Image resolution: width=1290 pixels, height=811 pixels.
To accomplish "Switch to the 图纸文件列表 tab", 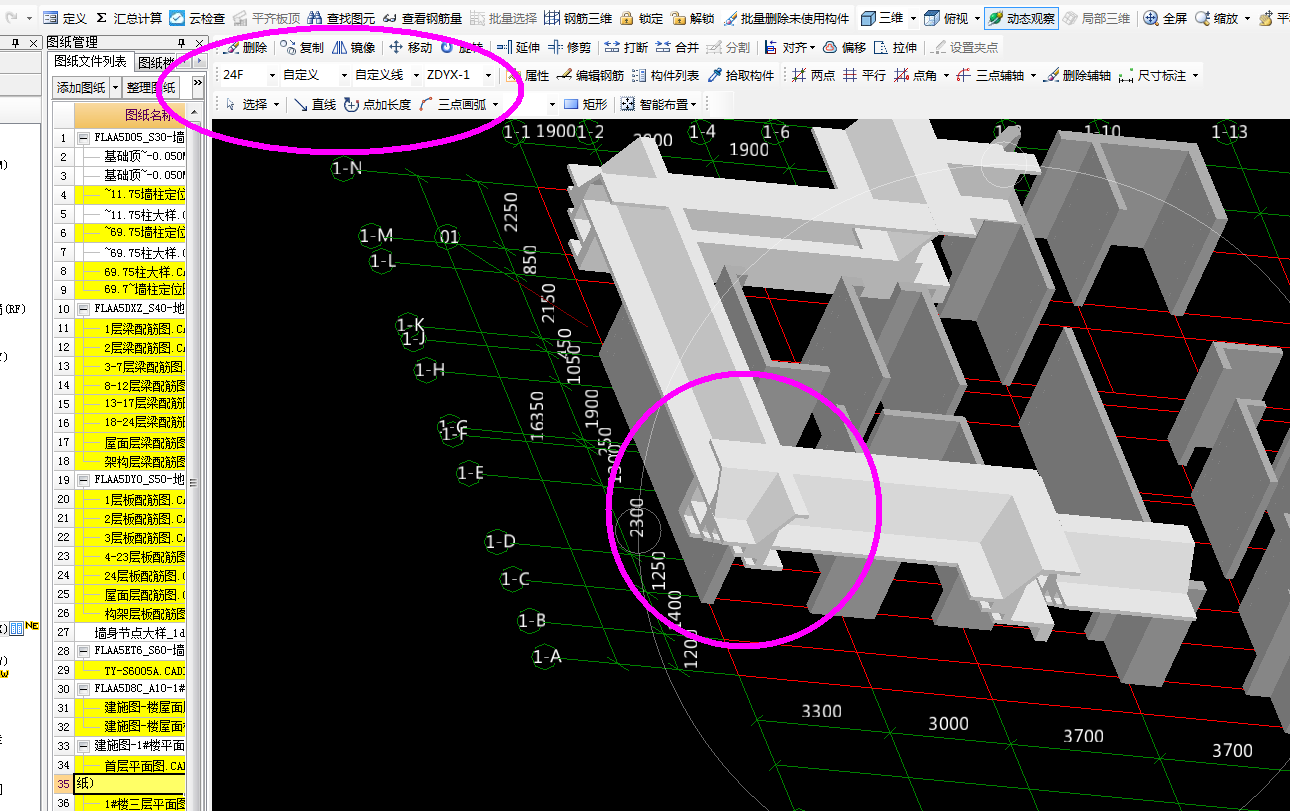I will click(x=91, y=62).
